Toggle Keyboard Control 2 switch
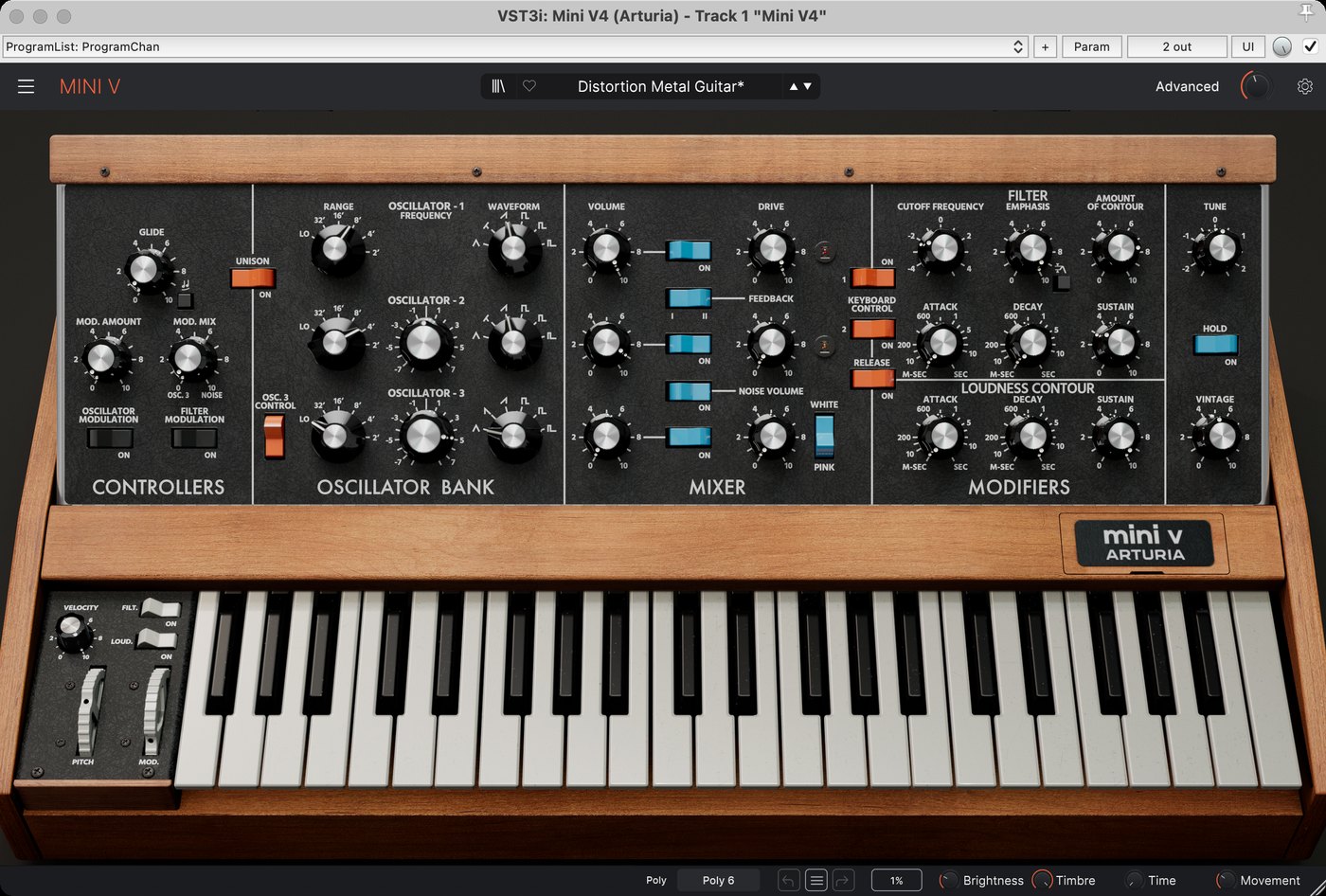1326x896 pixels. [872, 329]
